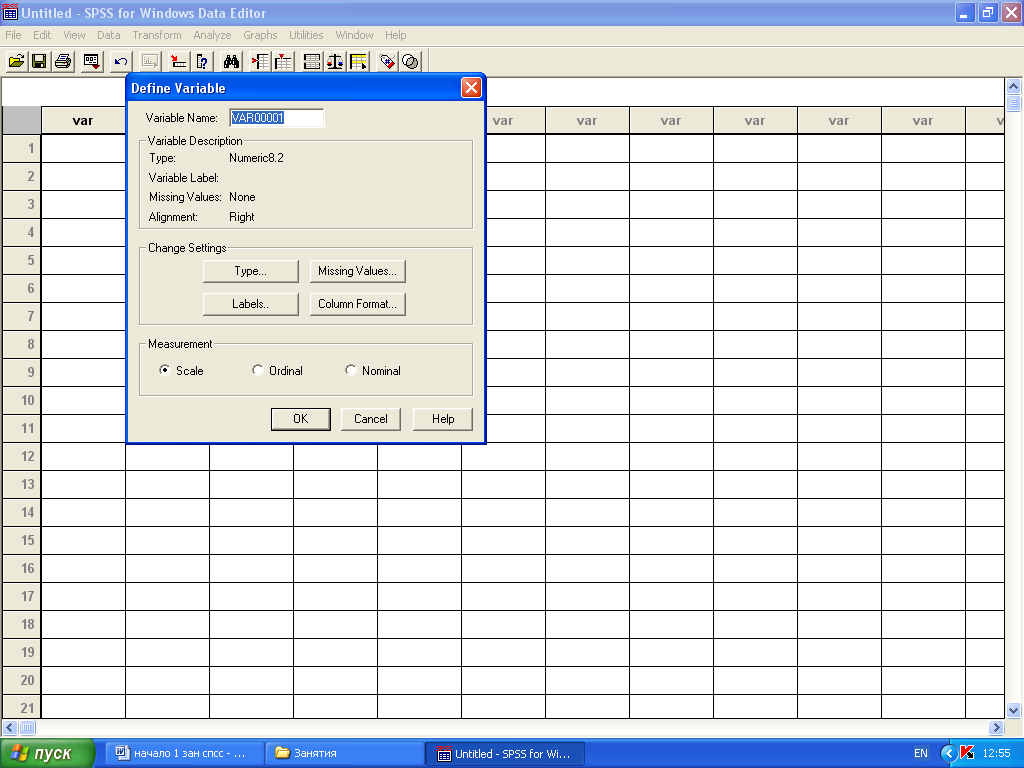The width and height of the screenshot is (1024, 768).
Task: Open the Window menu
Action: pos(354,35)
